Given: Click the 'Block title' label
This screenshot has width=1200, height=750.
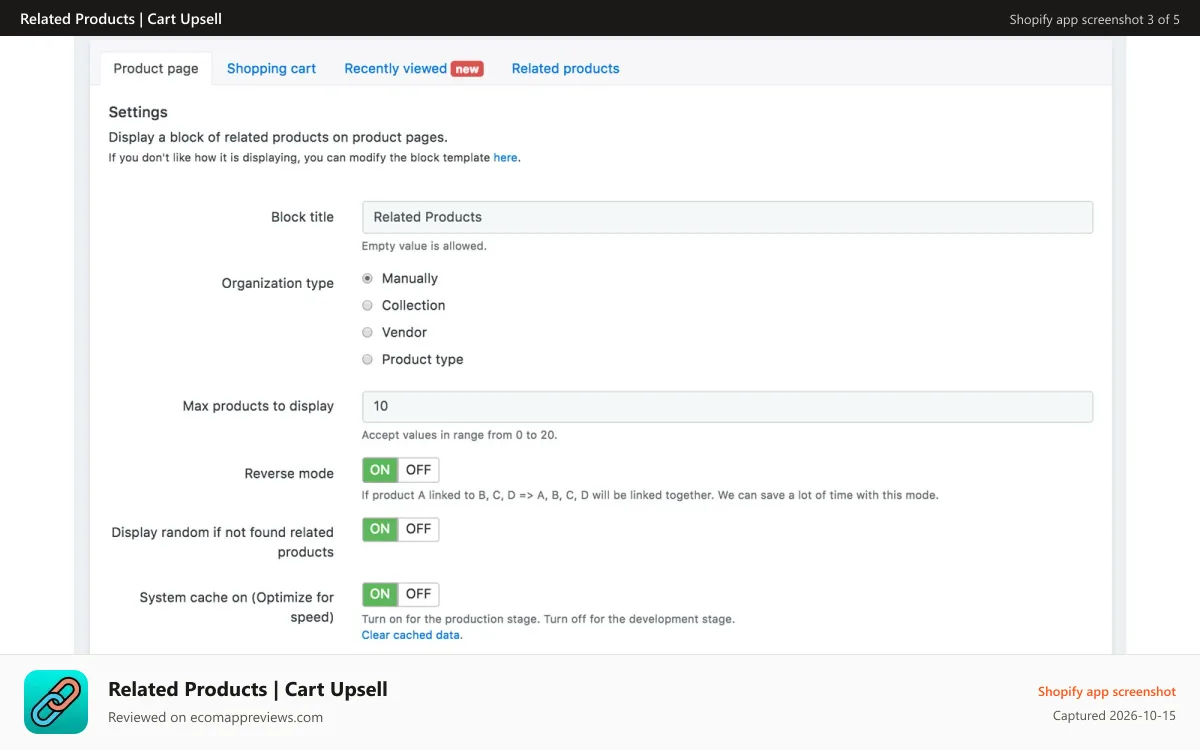Looking at the screenshot, I should click(x=302, y=217).
